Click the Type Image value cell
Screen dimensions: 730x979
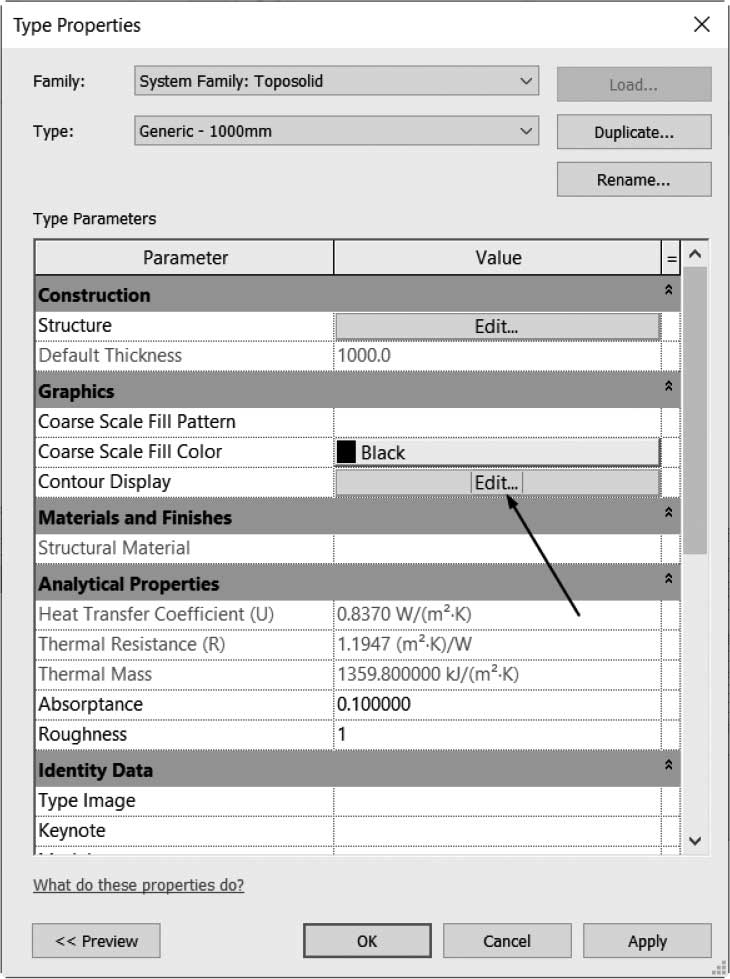[498, 800]
